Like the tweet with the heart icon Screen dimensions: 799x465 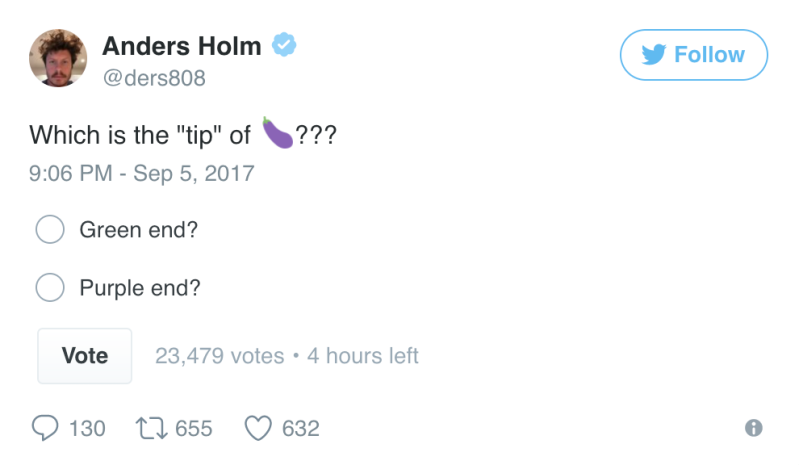tap(258, 428)
